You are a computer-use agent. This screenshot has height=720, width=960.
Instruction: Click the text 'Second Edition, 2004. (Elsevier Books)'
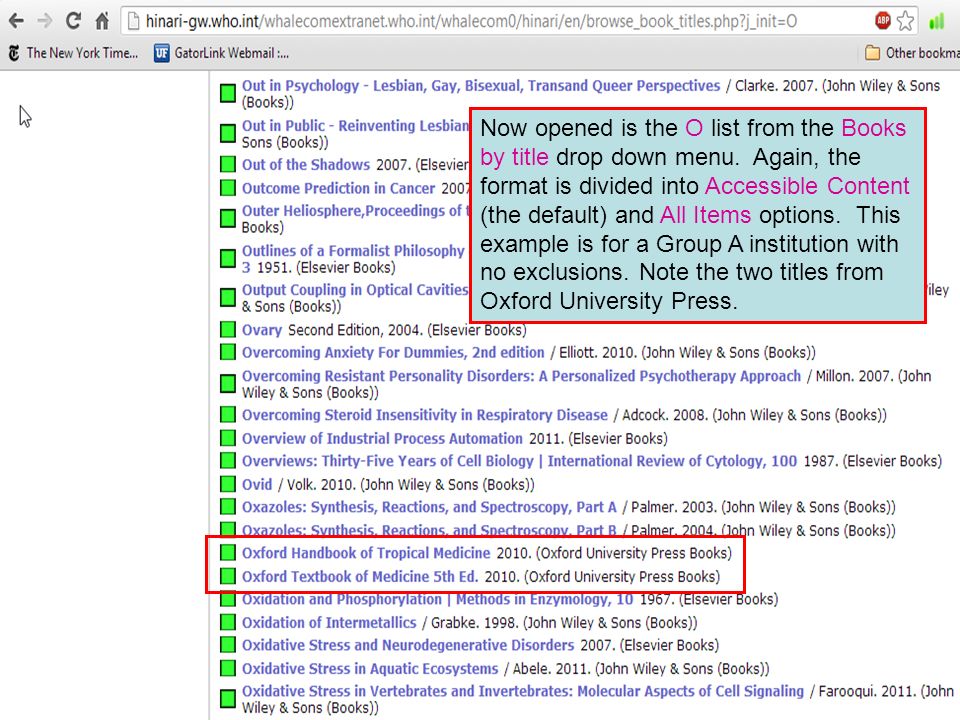tap(407, 330)
